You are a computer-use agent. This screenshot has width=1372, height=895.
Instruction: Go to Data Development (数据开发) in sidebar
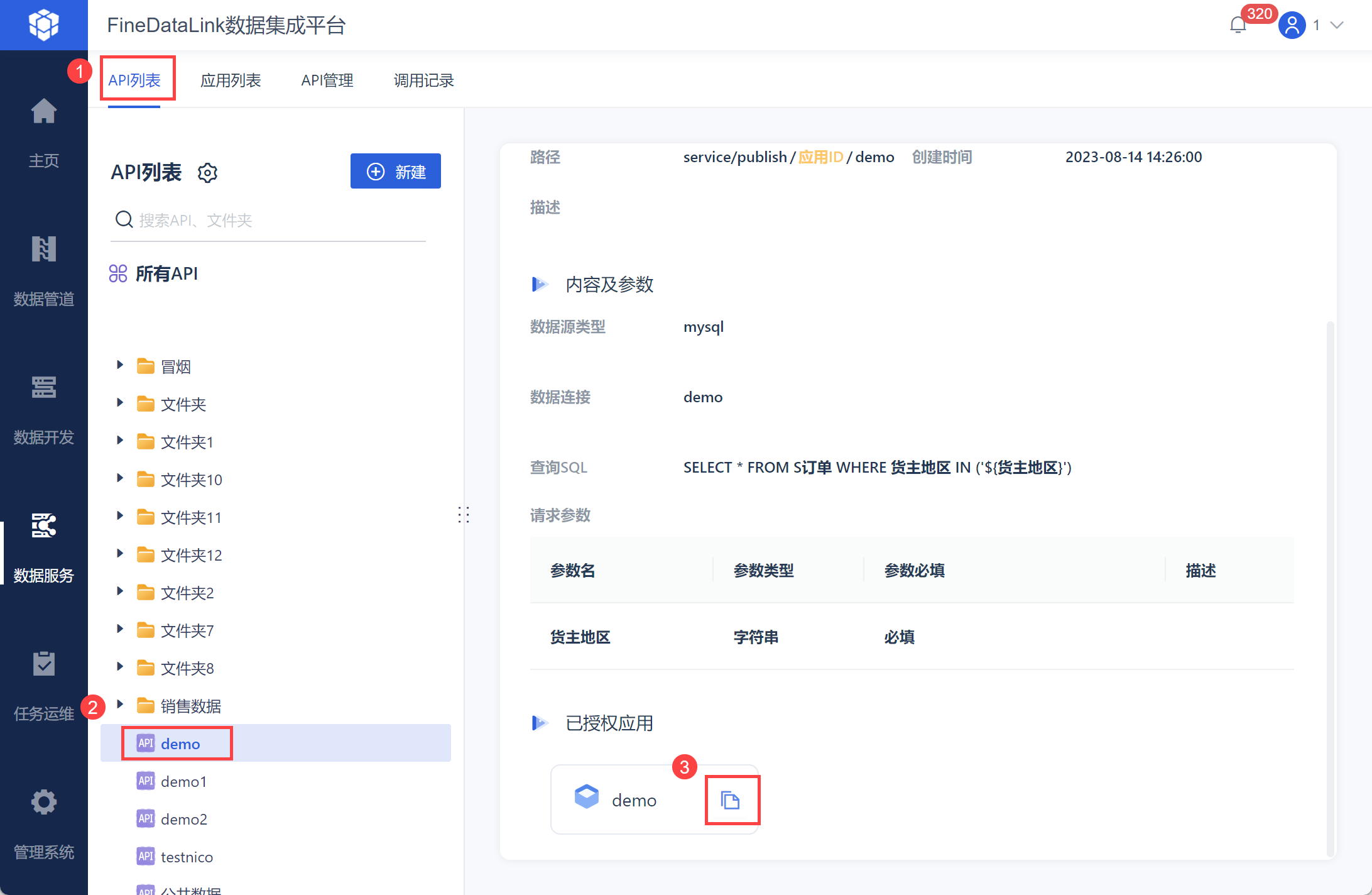click(44, 388)
